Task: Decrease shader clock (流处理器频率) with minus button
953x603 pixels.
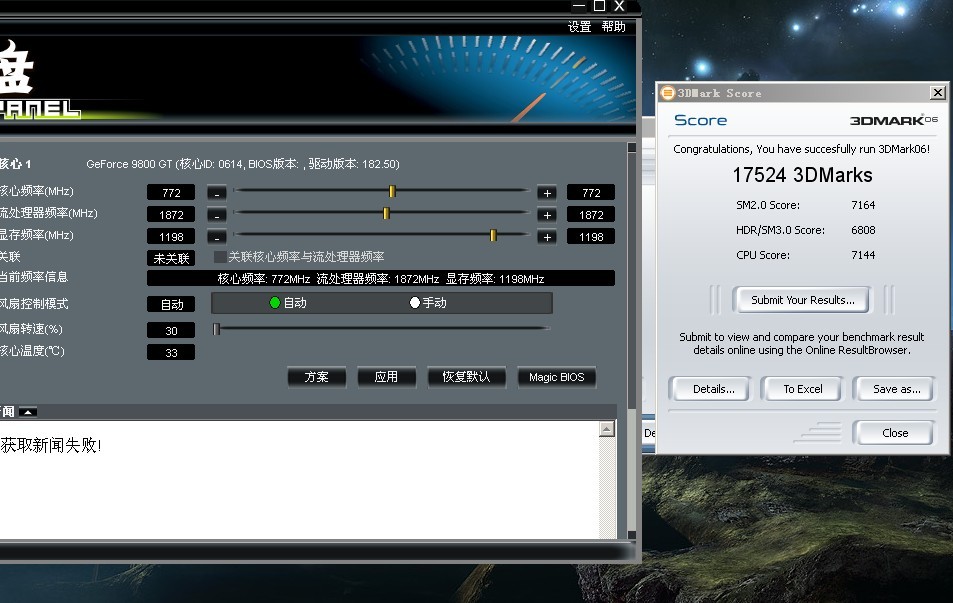Action: pos(216,215)
